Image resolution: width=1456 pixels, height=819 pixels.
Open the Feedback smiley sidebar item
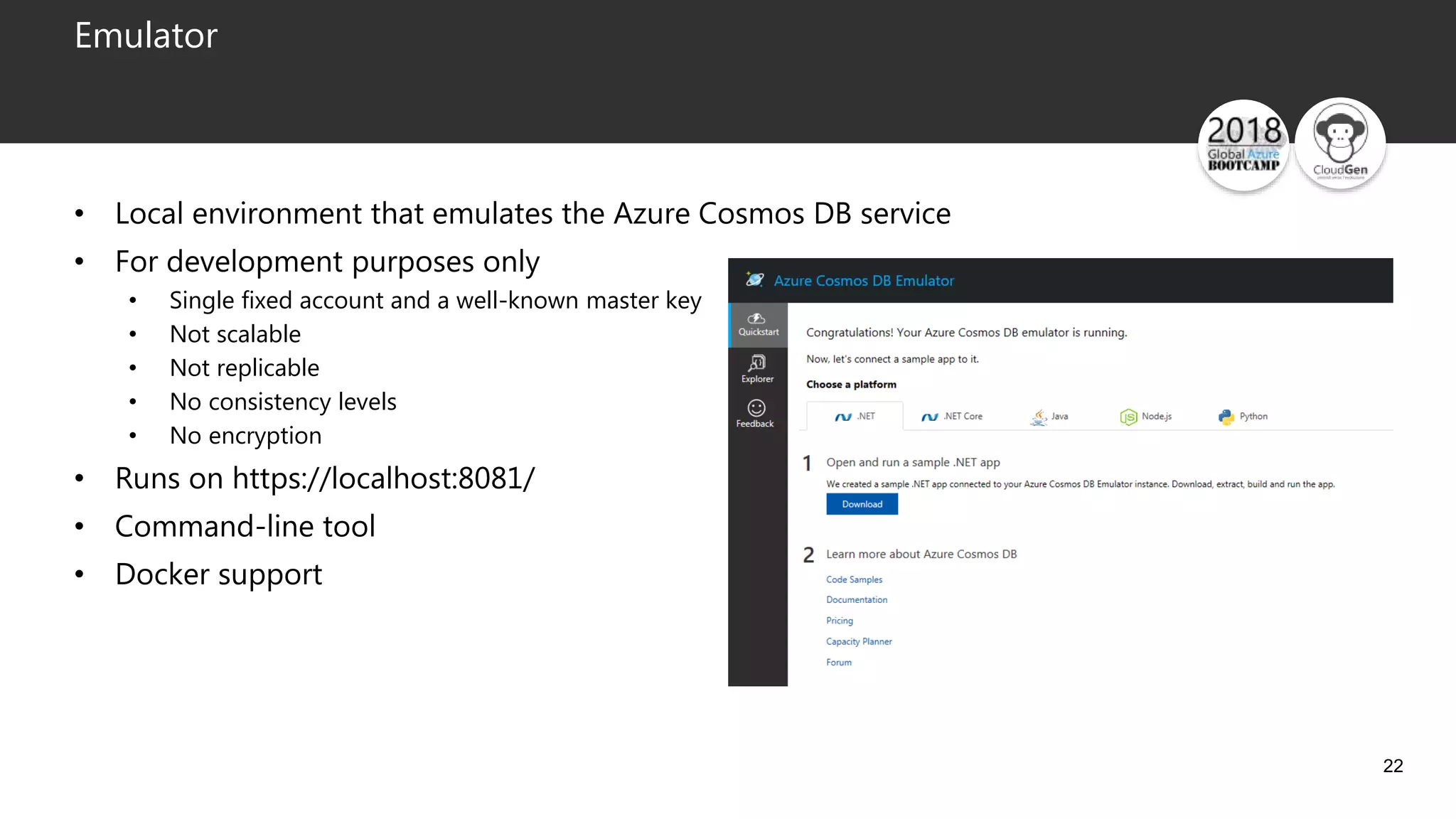click(755, 414)
